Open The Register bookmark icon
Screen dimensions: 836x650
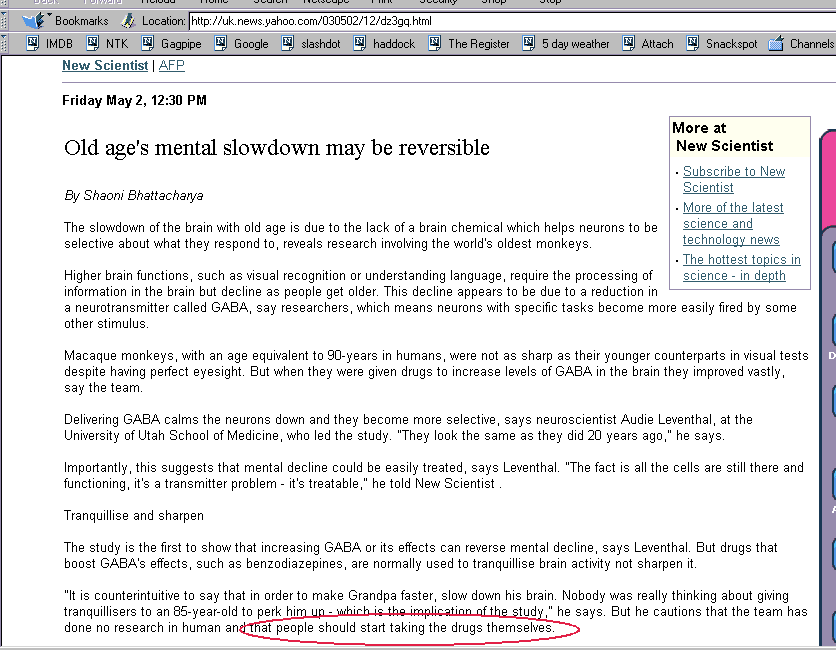[435, 43]
